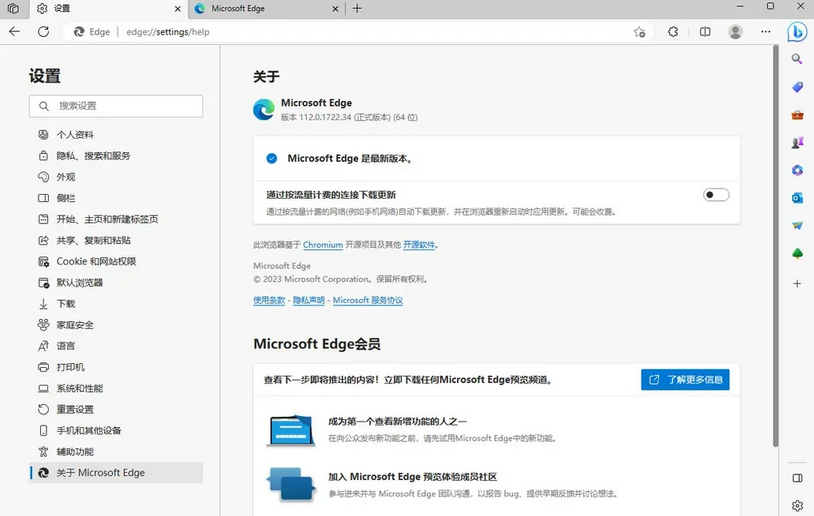Screen dimensions: 814x516
Task: Toggle 通过按流量计费的连接下载更新 switch
Action: [x=716, y=195]
